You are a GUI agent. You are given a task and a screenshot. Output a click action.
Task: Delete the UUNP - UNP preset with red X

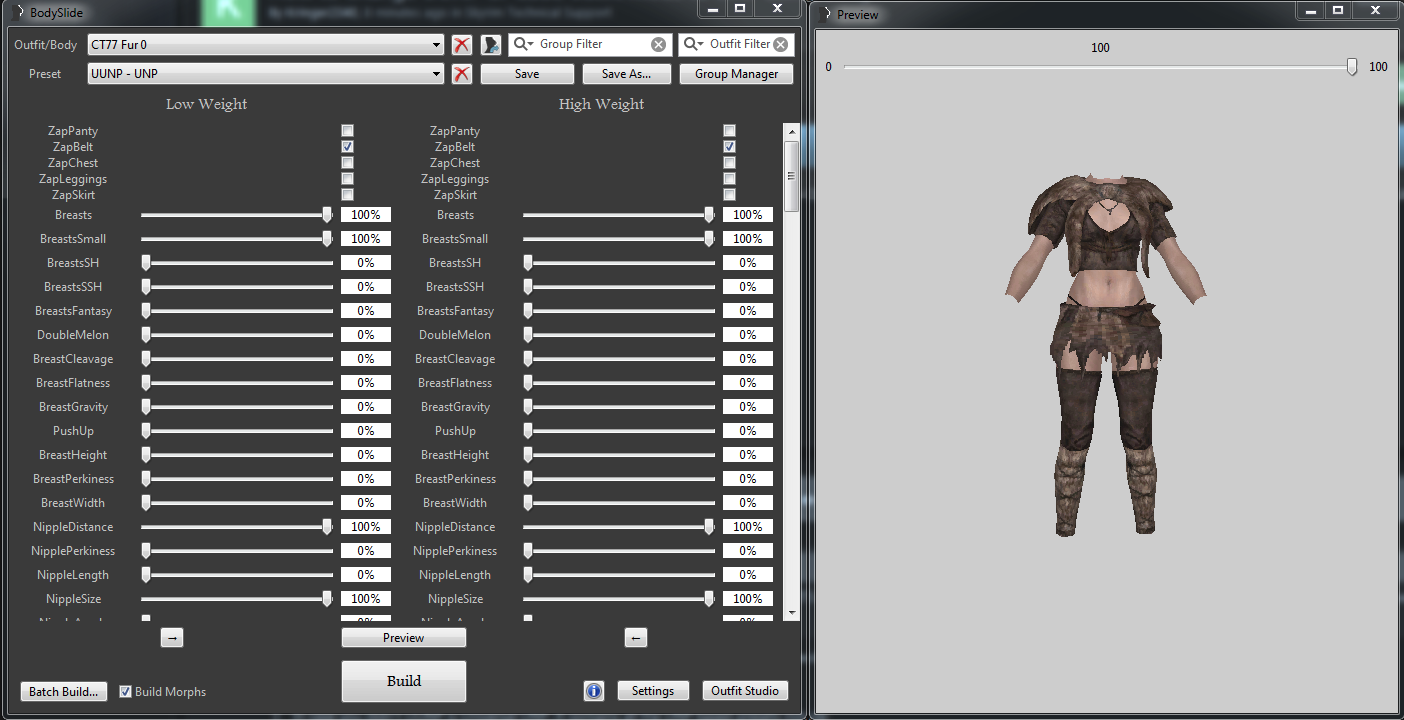462,74
